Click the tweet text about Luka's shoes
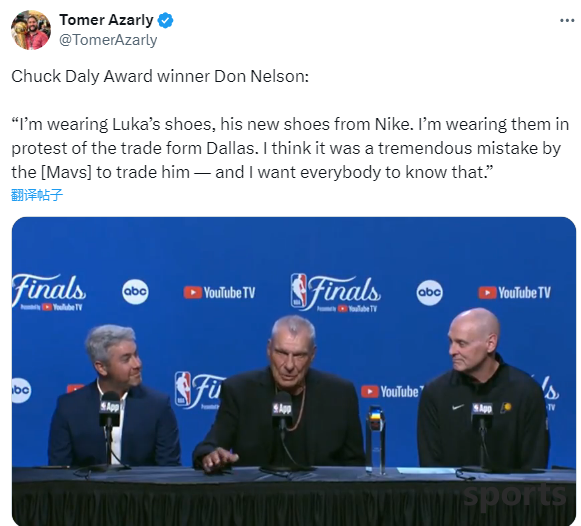This screenshot has height=526, width=581. 290,148
